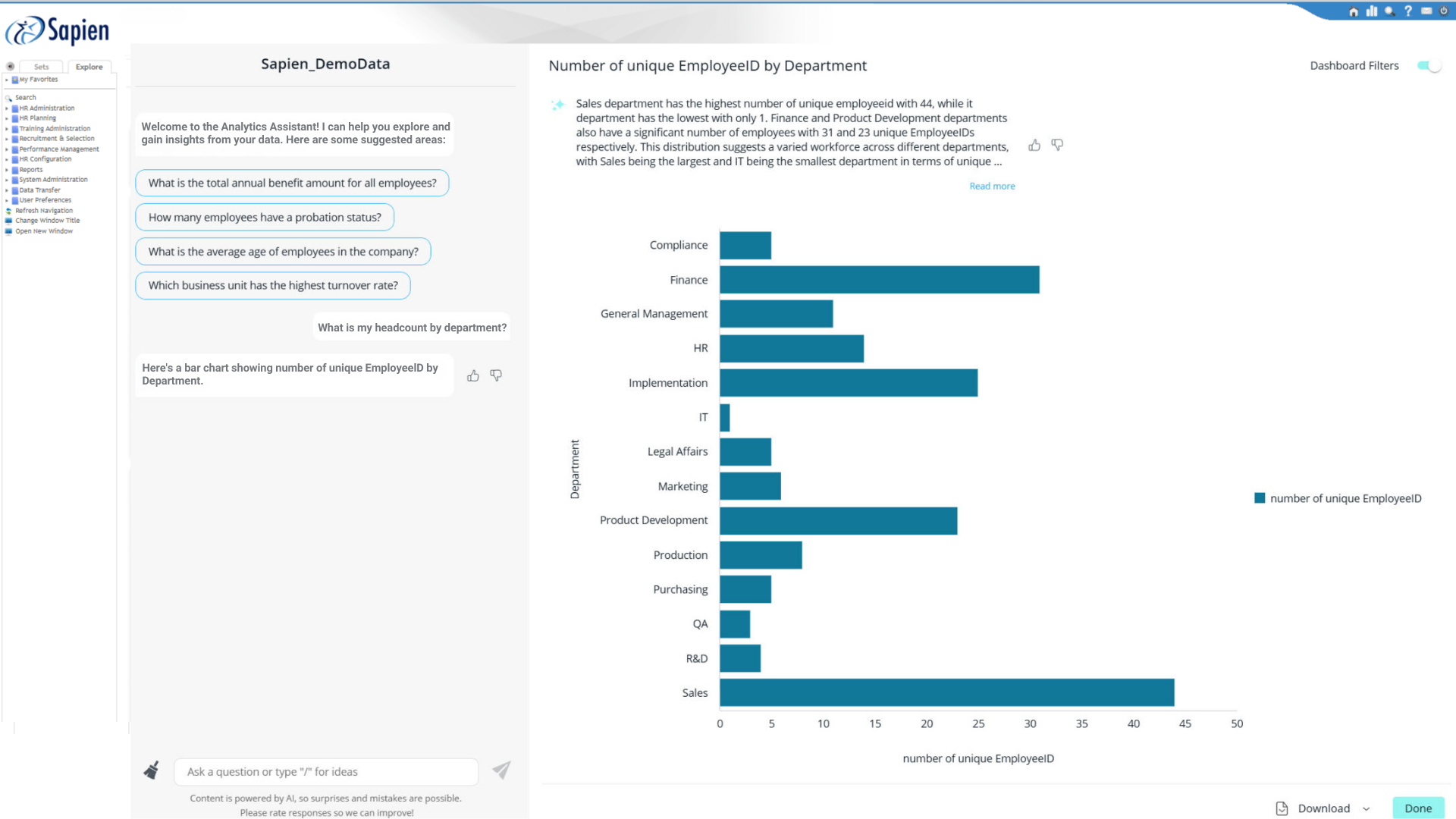Expand the Reports folder arrow

[x=7, y=170]
